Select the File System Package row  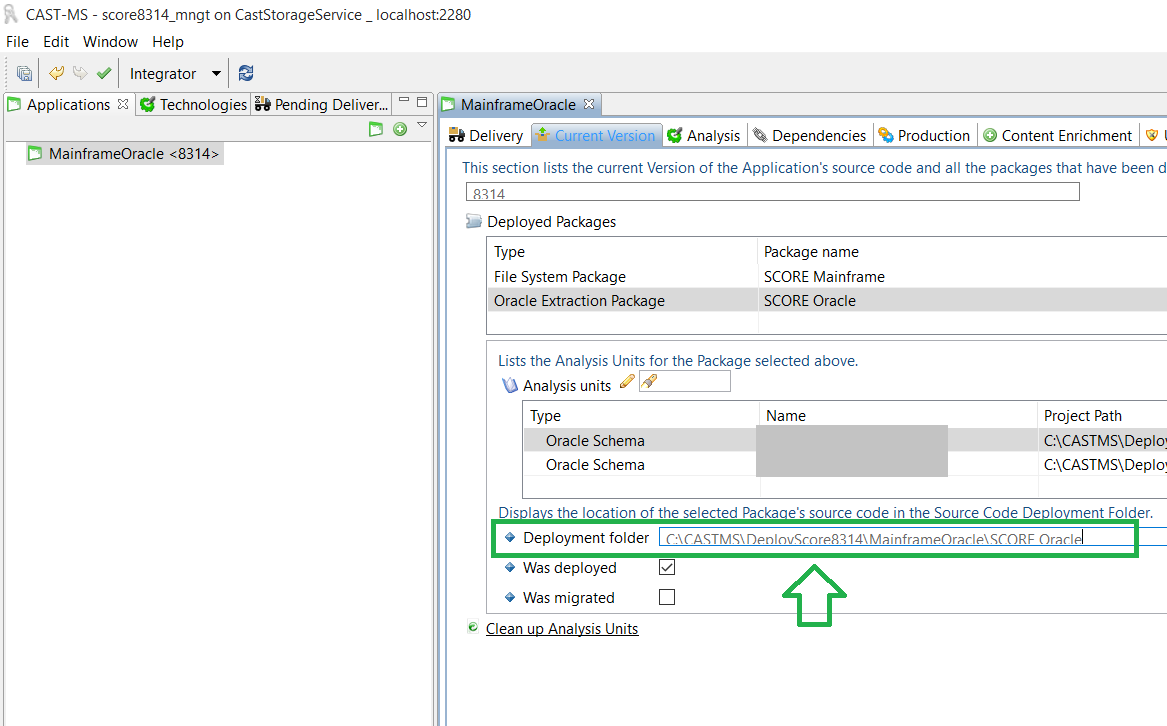pyautogui.click(x=560, y=277)
